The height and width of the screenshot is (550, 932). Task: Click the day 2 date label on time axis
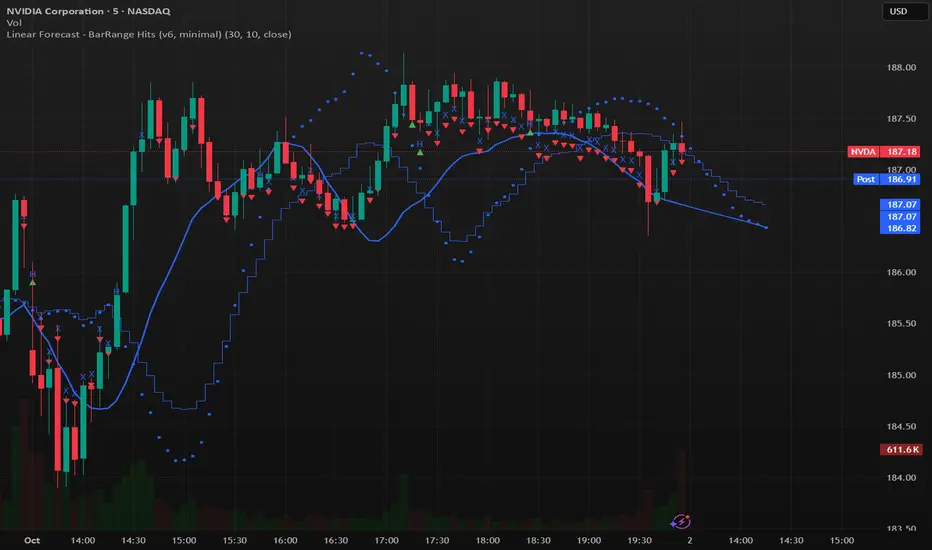(x=689, y=540)
